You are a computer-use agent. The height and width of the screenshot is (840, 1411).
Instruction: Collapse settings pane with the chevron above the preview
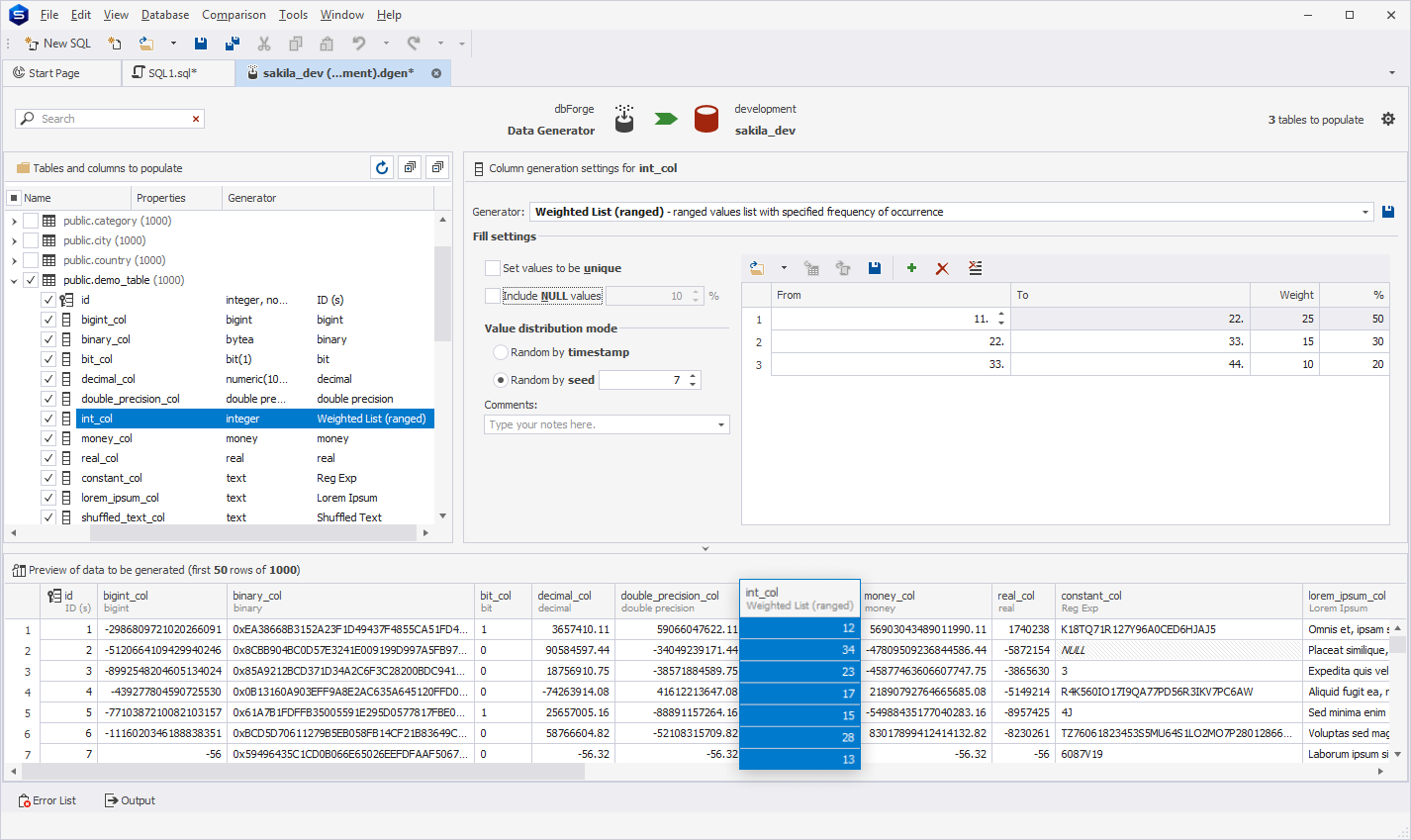[705, 548]
